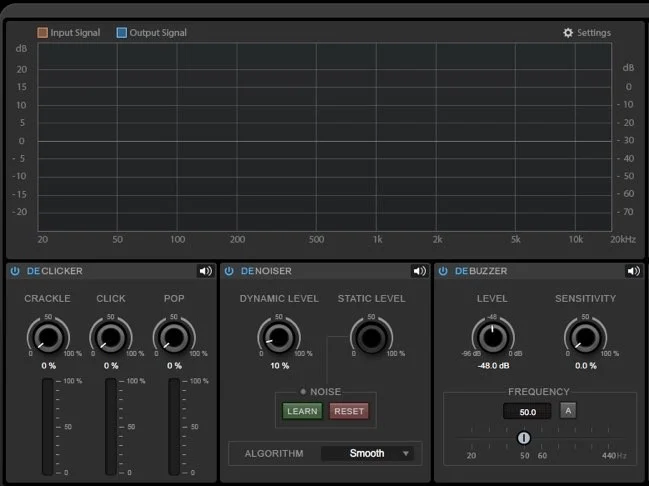Click the FREQUENCY section label
Screen dimensions: 649x486
click(538, 392)
